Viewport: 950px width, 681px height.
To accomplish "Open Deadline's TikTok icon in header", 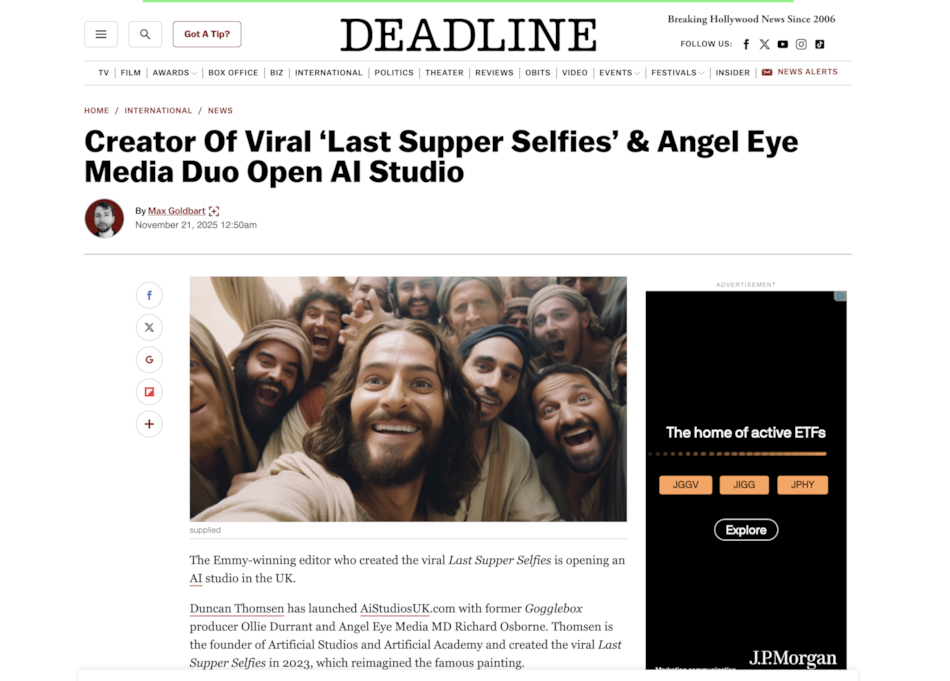I will click(x=819, y=44).
